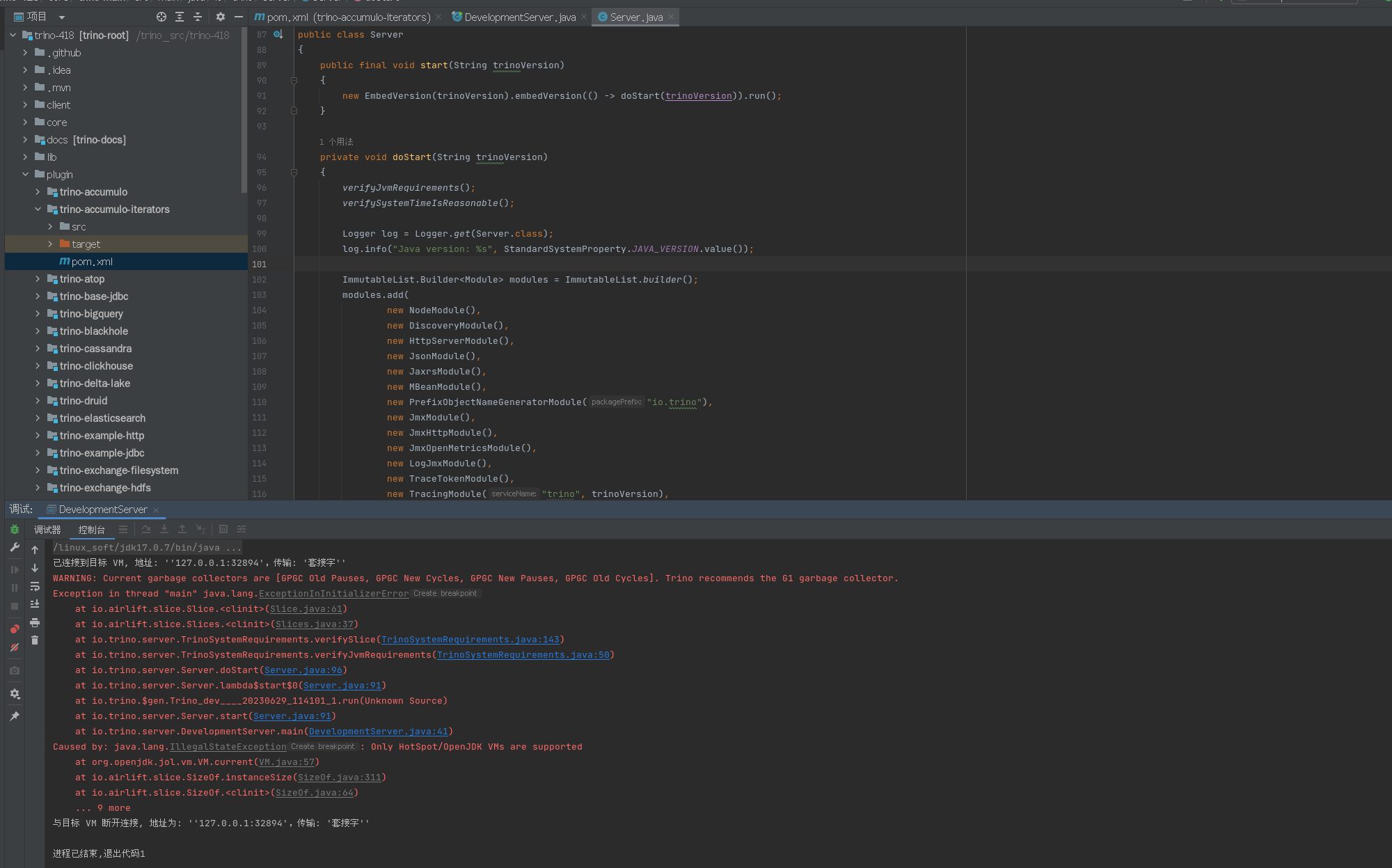1392x868 pixels.
Task: Toggle scroll to end of console
Action: tap(35, 604)
